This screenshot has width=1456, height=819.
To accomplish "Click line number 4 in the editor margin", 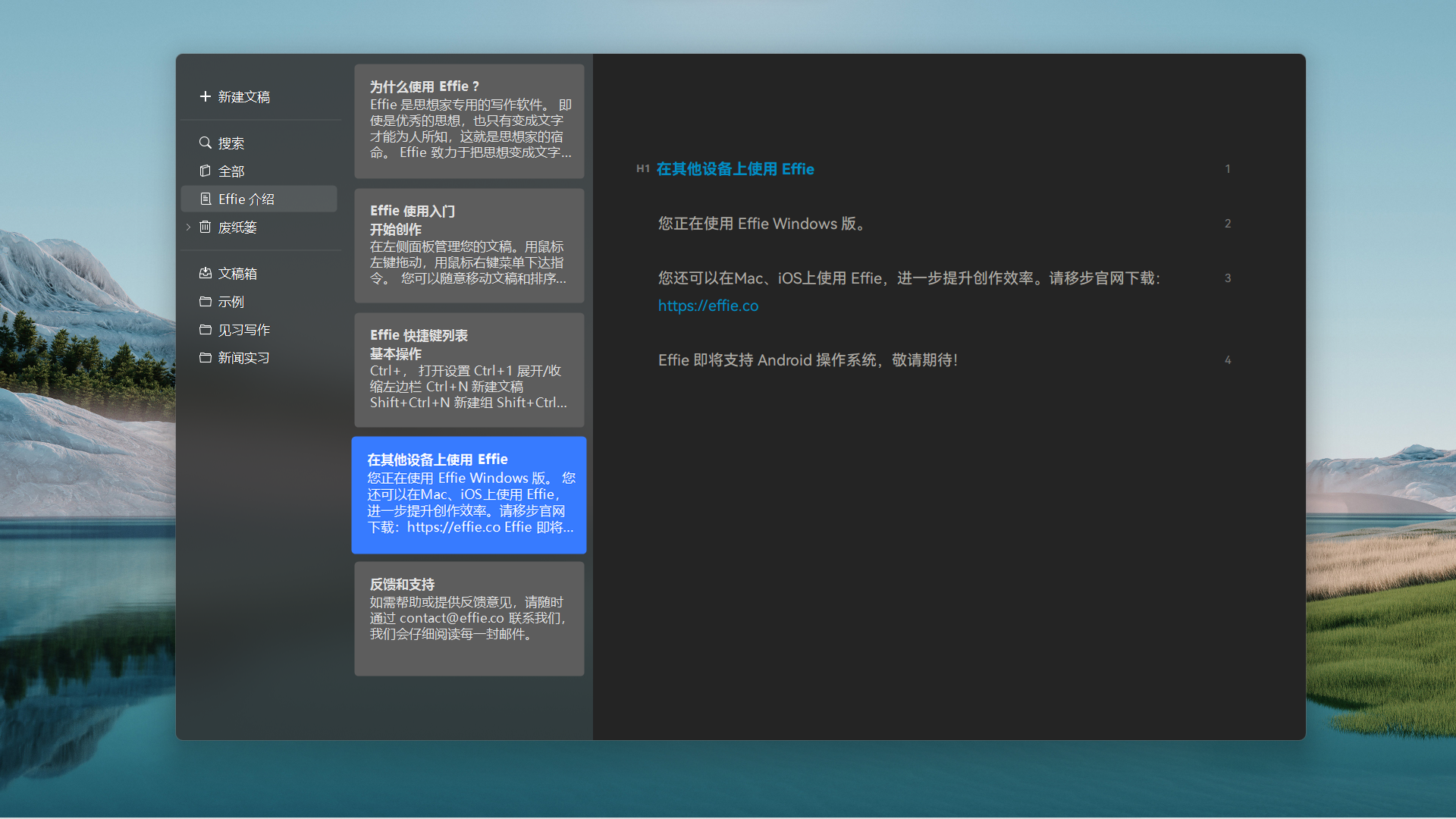I will click(x=1227, y=360).
